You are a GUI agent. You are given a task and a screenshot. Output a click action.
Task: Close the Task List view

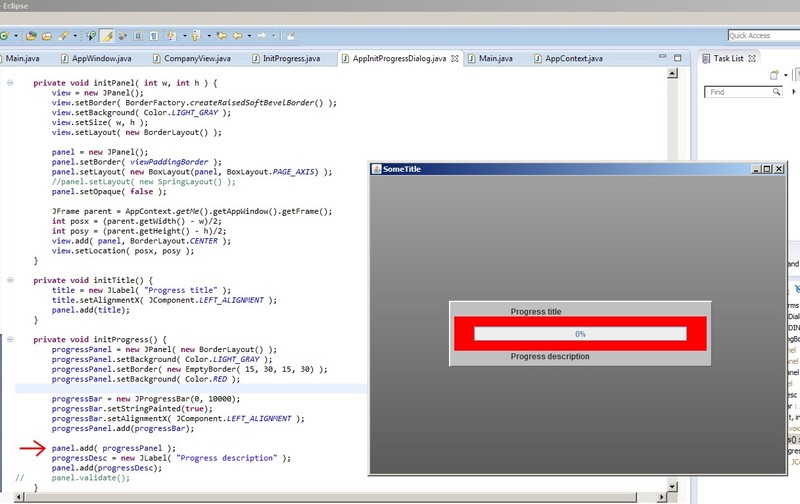click(752, 59)
